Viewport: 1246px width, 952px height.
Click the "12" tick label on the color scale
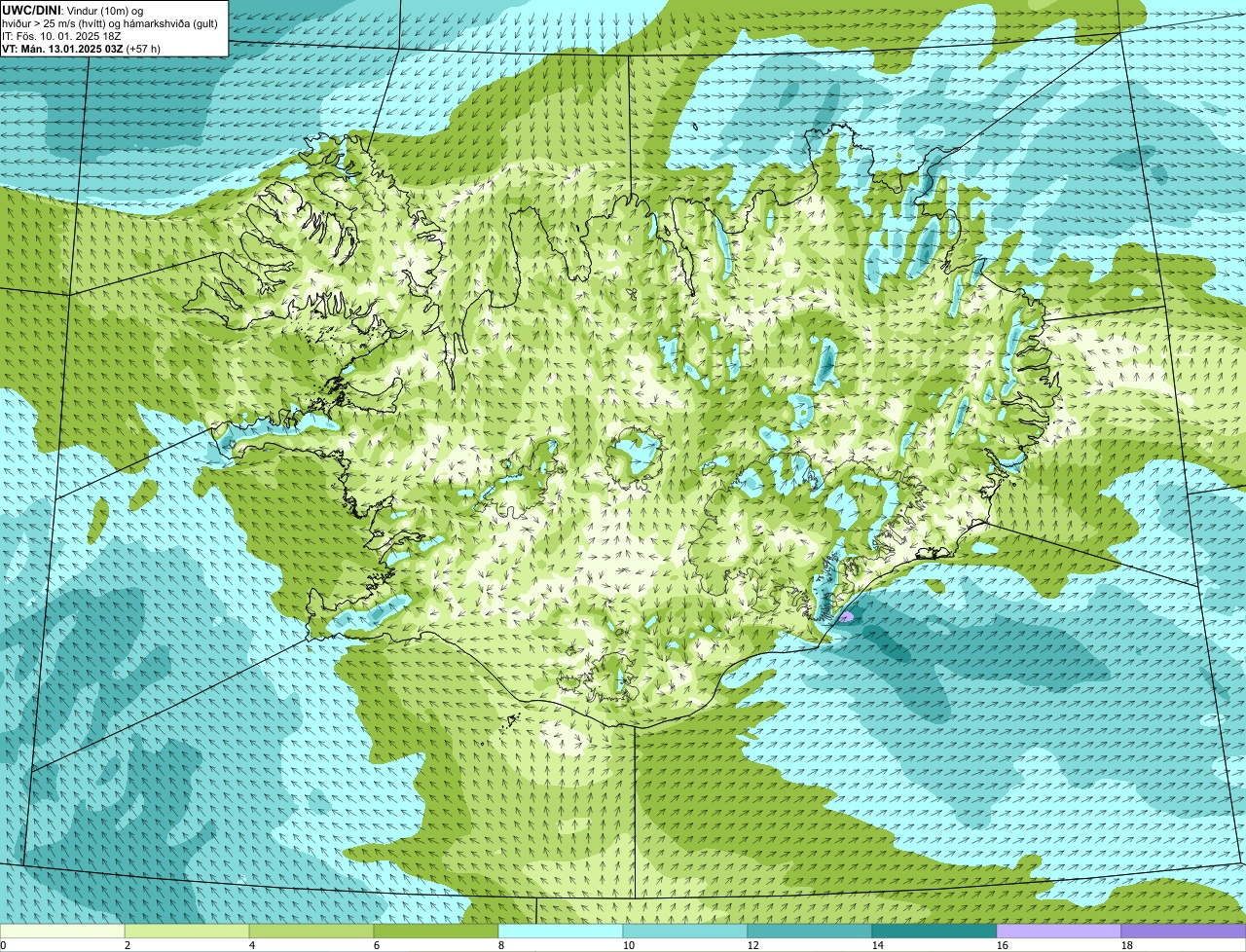(x=753, y=945)
